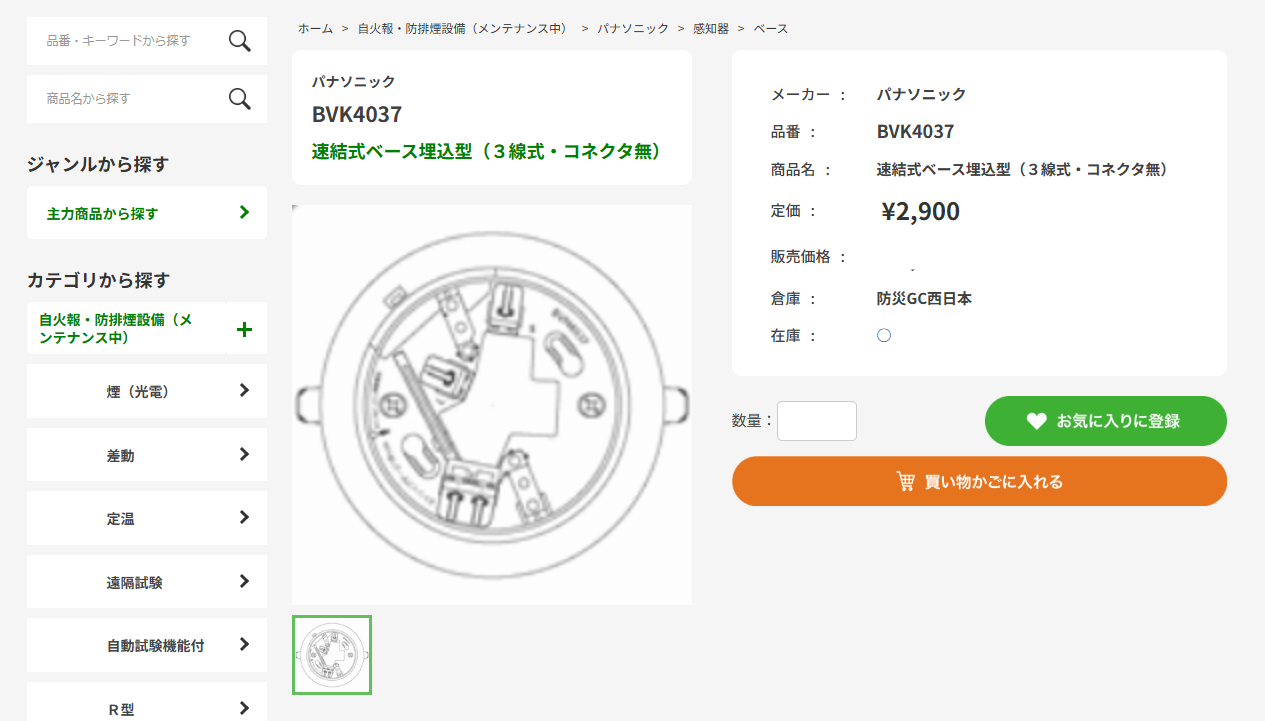Navigate to 感知器 breadcrumb
The height and width of the screenshot is (721, 1265).
[x=711, y=29]
